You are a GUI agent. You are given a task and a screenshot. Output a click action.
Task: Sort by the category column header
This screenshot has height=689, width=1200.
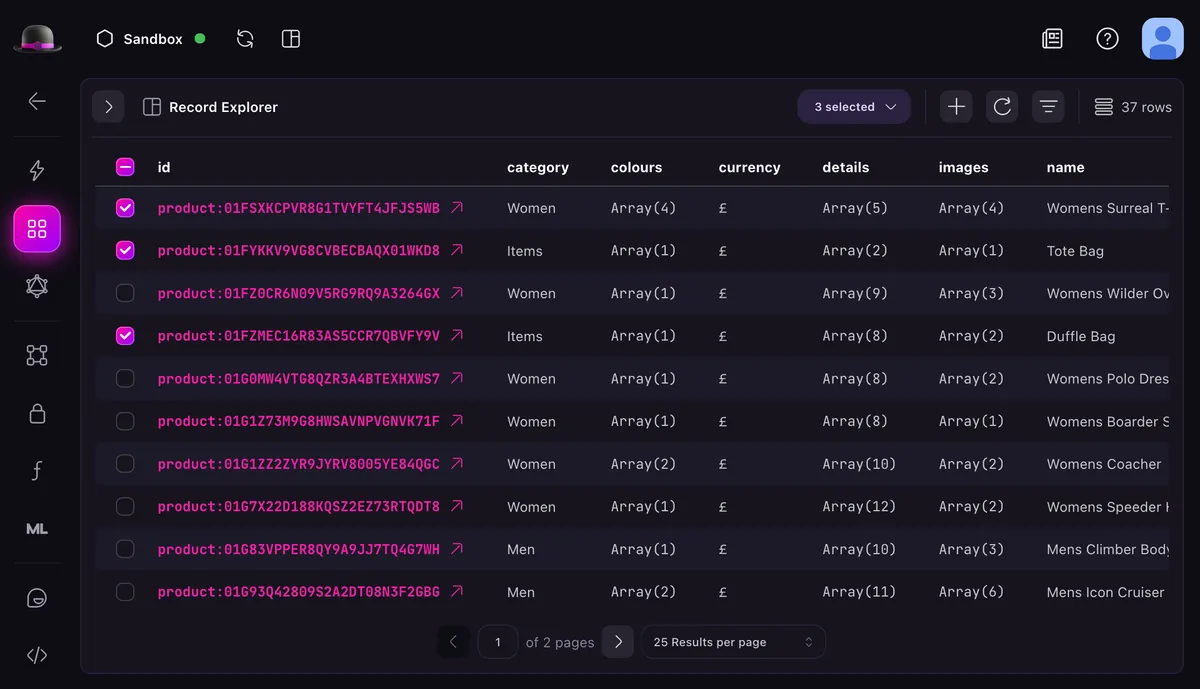[x=537, y=168]
